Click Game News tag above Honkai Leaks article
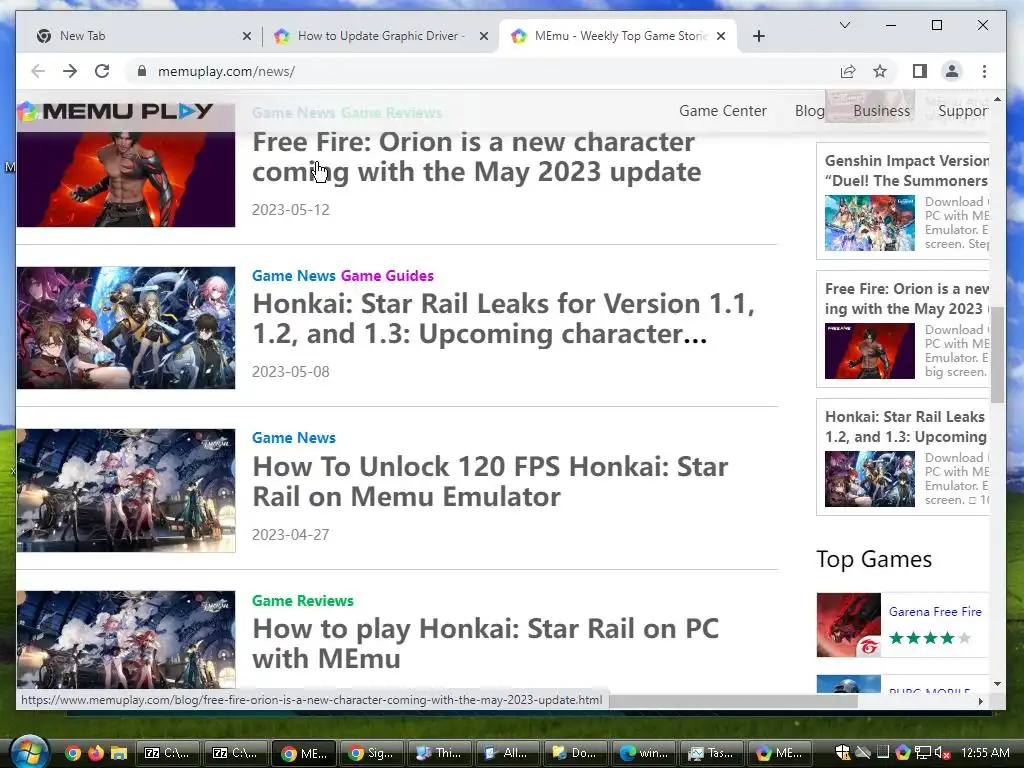The image size is (1024, 768). pyautogui.click(x=293, y=276)
